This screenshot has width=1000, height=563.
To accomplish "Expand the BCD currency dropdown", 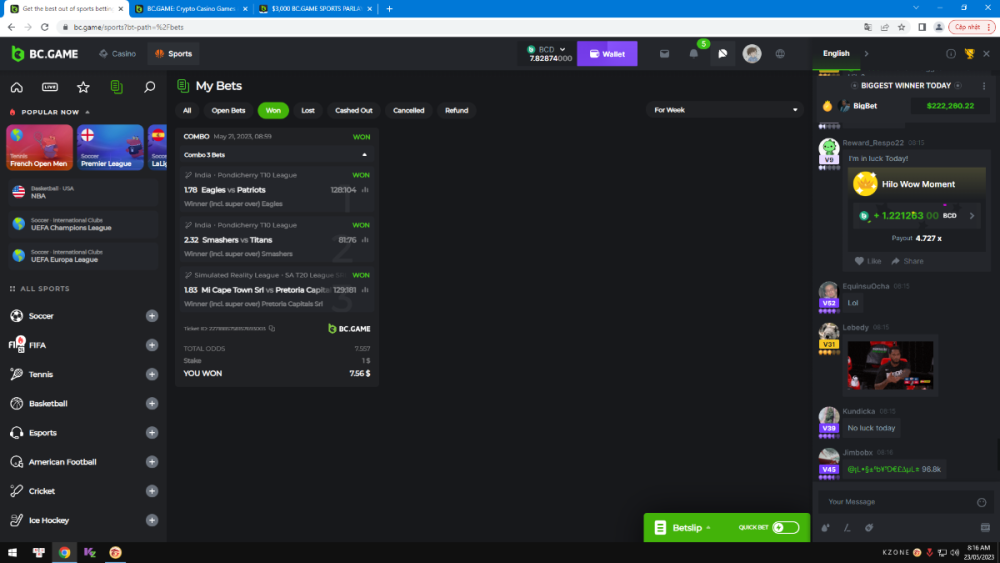I will point(563,49).
